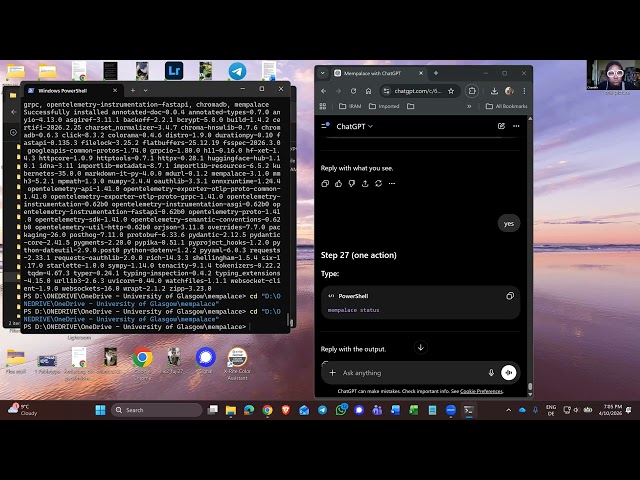
Task: Thumbs up the ChatGPT response
Action: pyautogui.click(x=338, y=184)
